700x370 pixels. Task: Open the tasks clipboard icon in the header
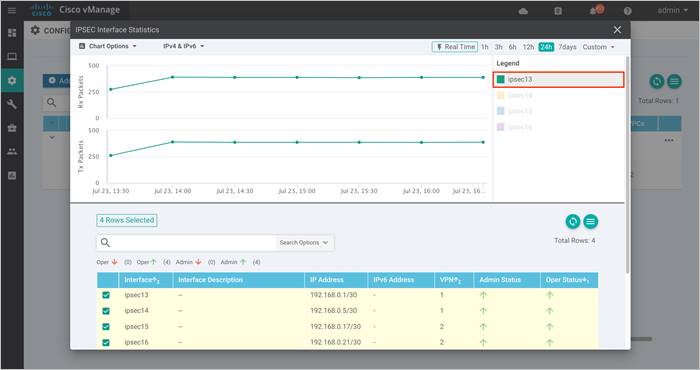pos(558,11)
